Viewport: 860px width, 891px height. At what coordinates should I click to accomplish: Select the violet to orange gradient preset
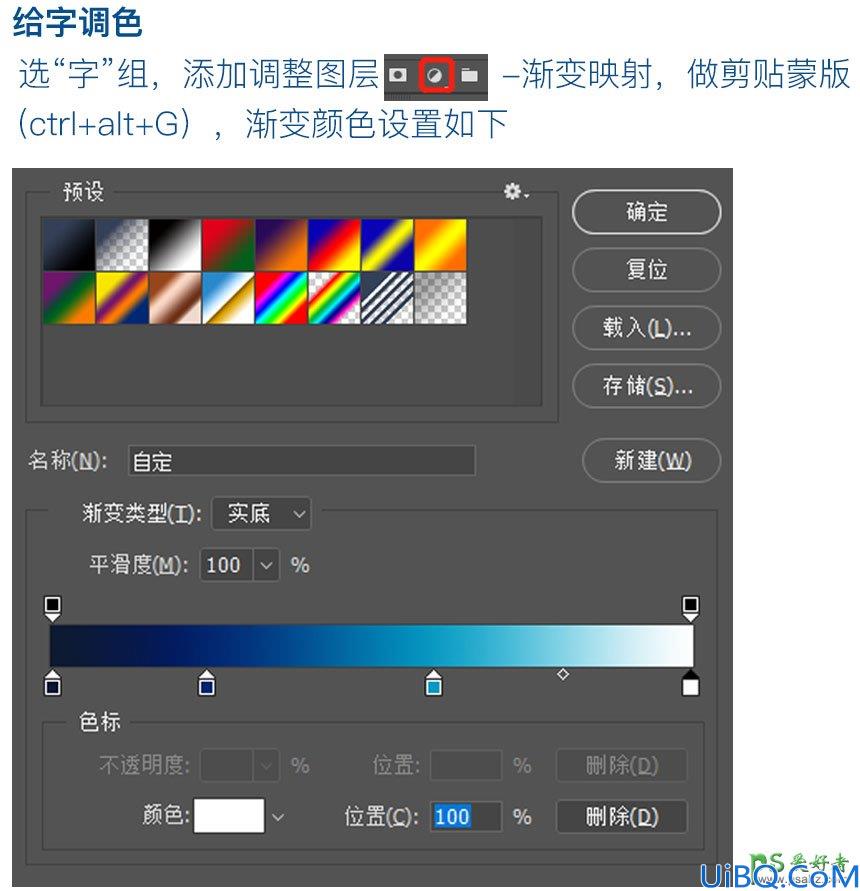281,244
